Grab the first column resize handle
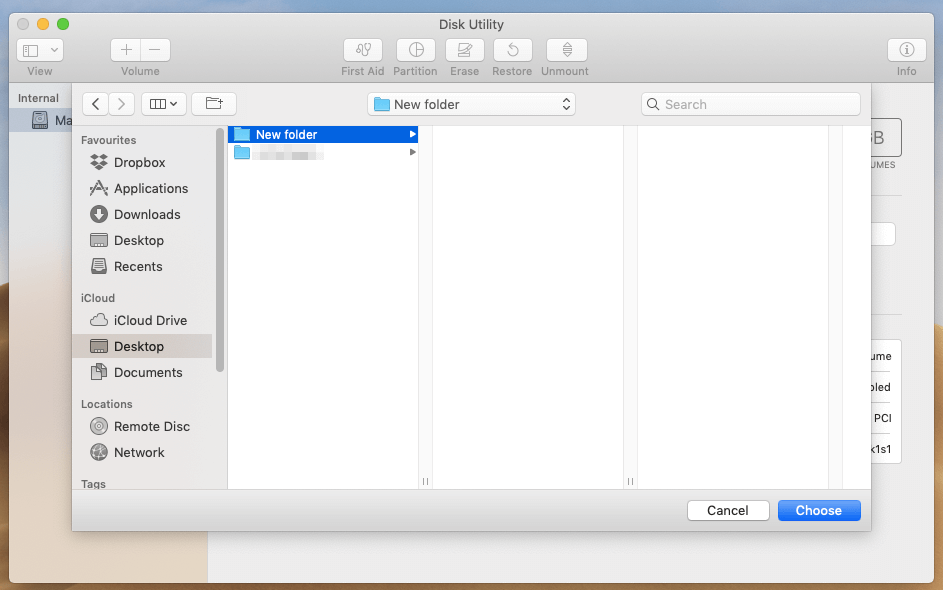Viewport: 943px width, 590px height. (x=425, y=481)
